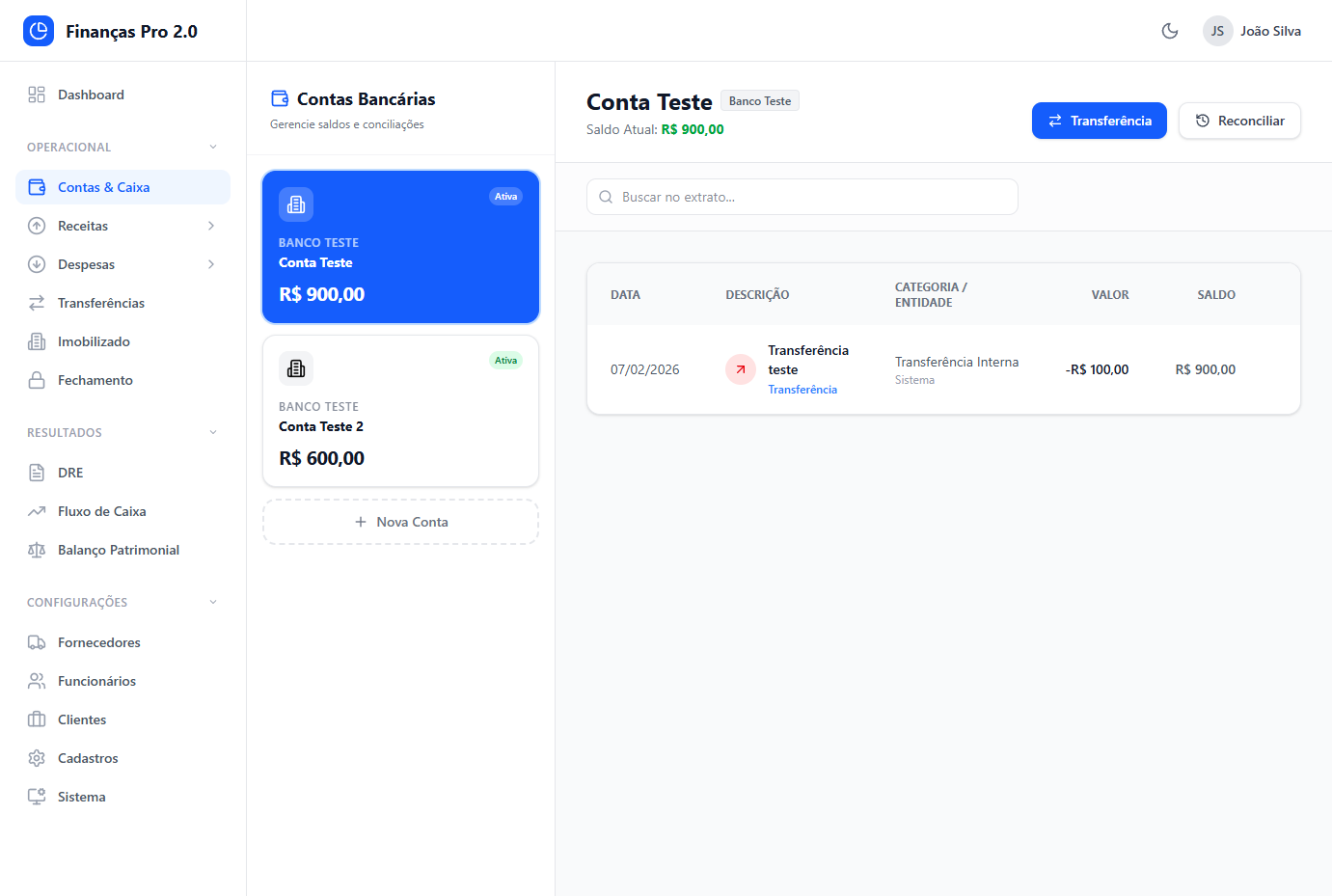Open Fluxo de Caixa menu item
Screen dimensions: 1332x896
click(102, 511)
